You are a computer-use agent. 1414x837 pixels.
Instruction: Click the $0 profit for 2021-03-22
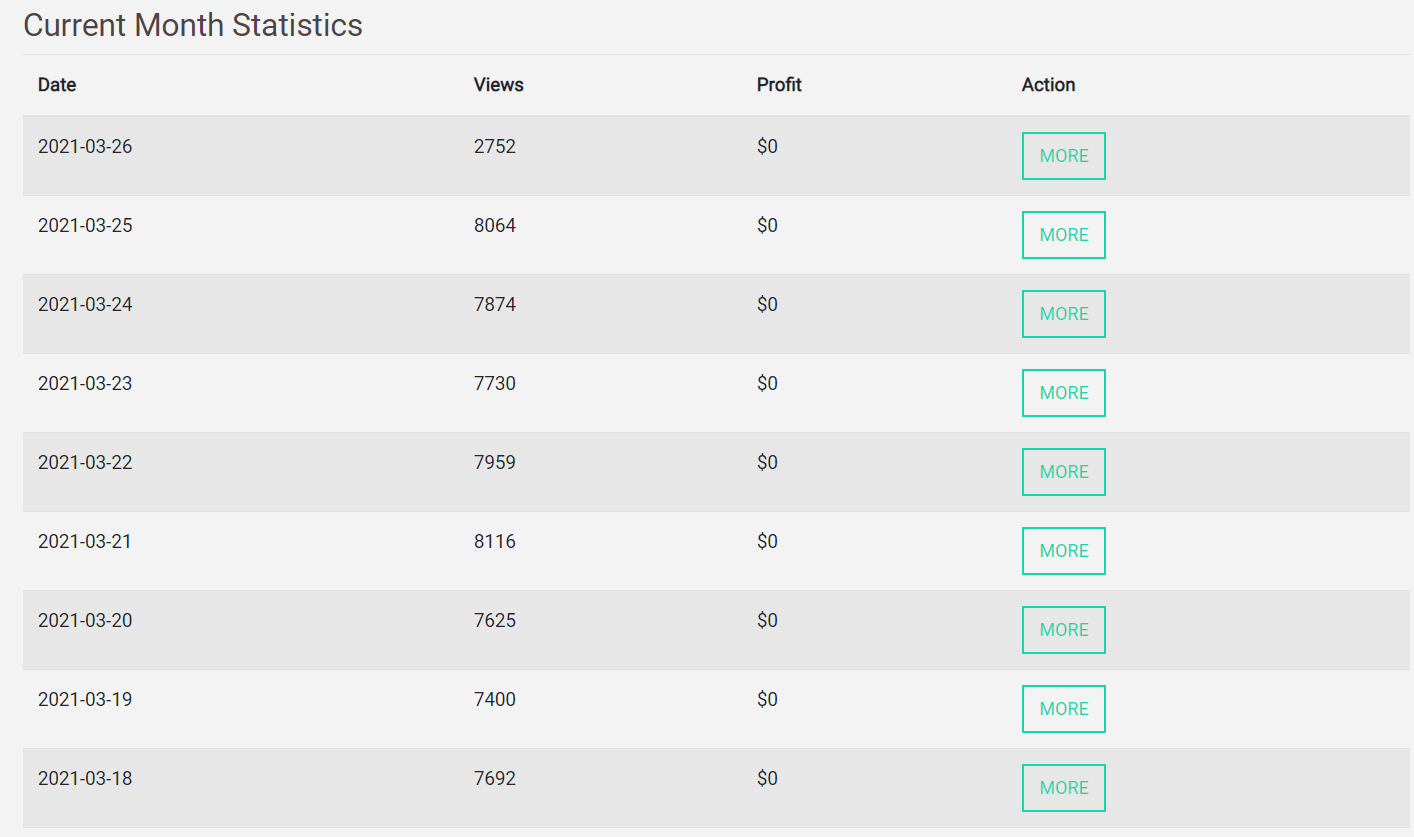pos(767,463)
